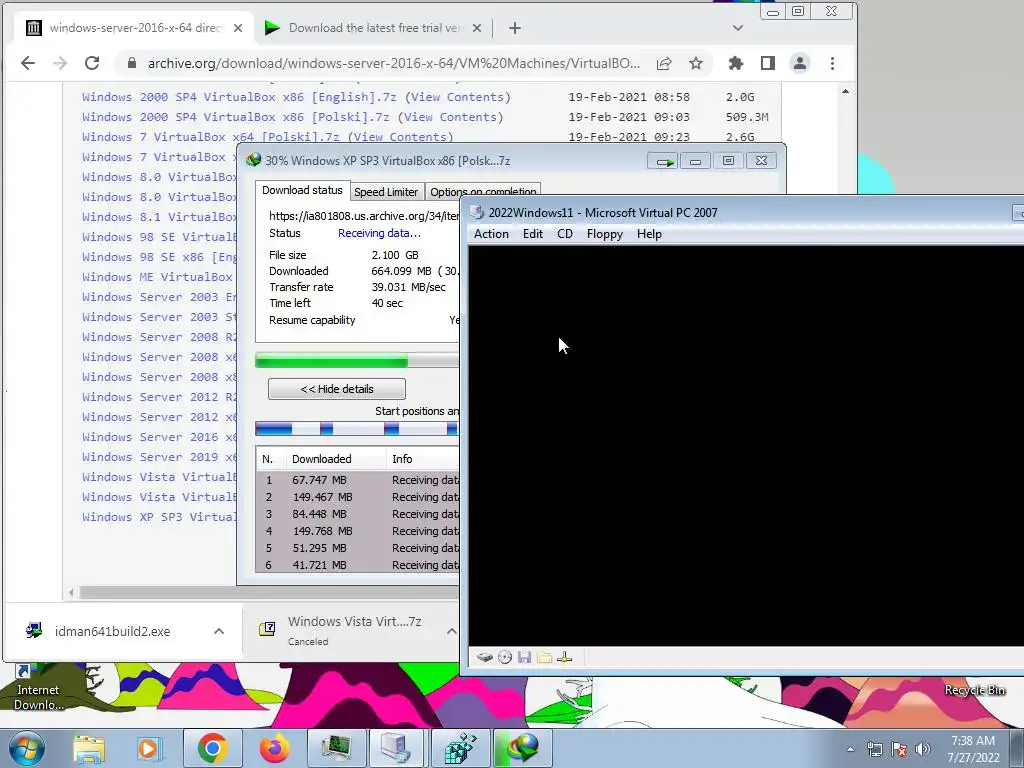Click the IDM download progress bar
Viewport: 1024px width, 768px height.
point(357,360)
